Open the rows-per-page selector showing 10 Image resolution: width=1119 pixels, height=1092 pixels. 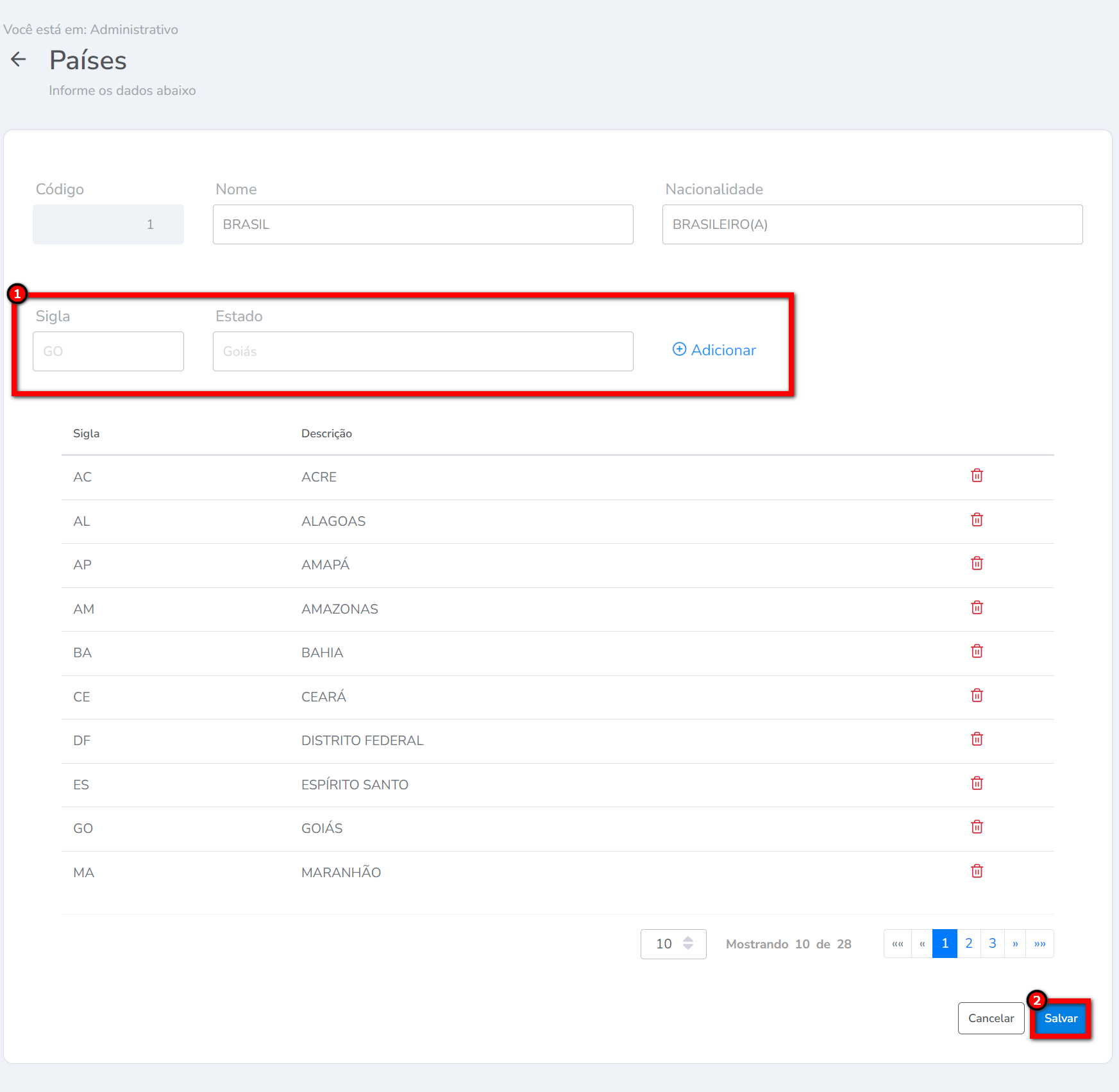click(x=673, y=944)
